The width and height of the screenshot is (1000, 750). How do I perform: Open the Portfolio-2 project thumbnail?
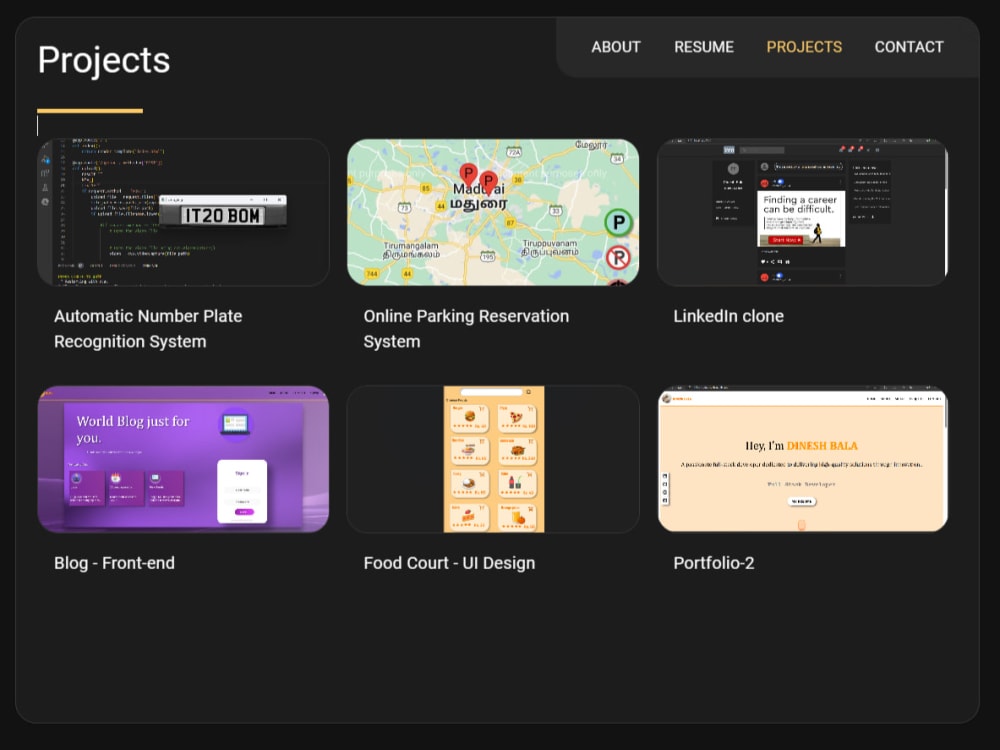point(802,459)
